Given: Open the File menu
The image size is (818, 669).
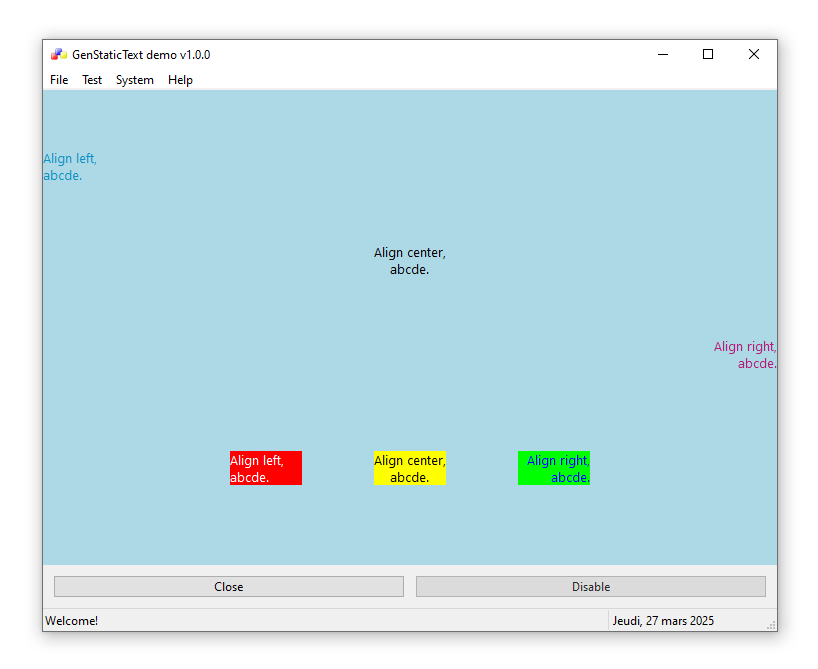Looking at the screenshot, I should (x=59, y=80).
